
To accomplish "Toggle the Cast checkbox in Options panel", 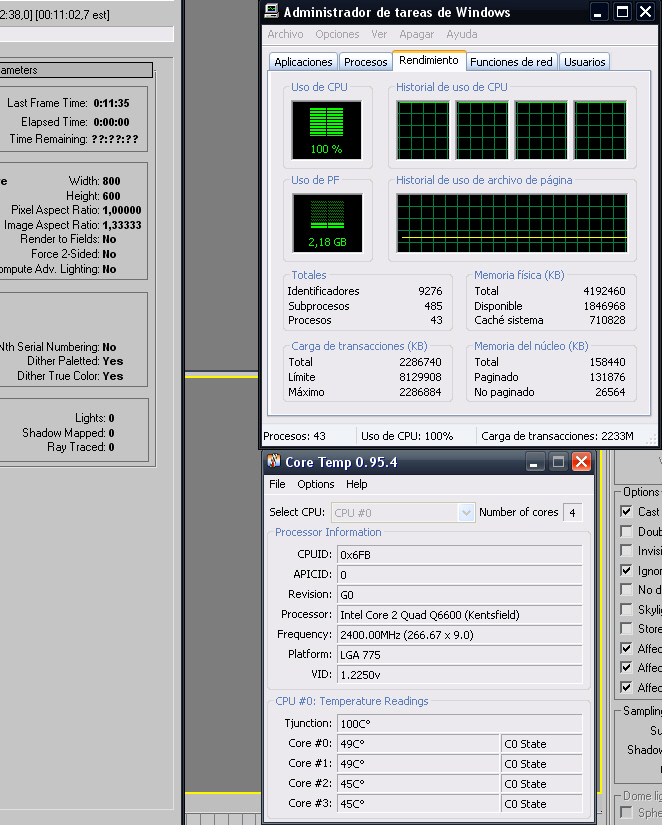I will 626,511.
